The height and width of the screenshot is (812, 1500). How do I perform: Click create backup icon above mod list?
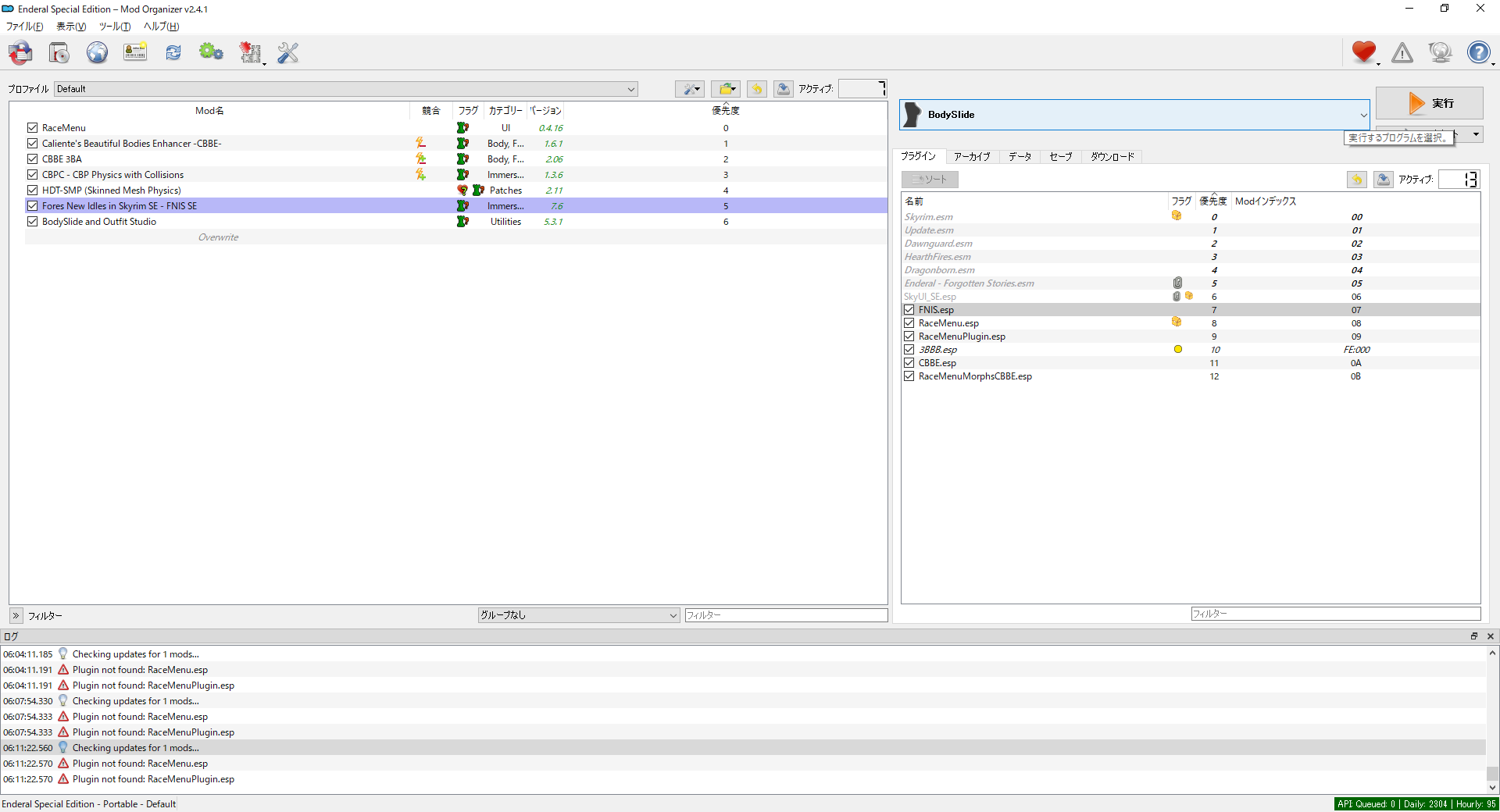pyautogui.click(x=784, y=89)
